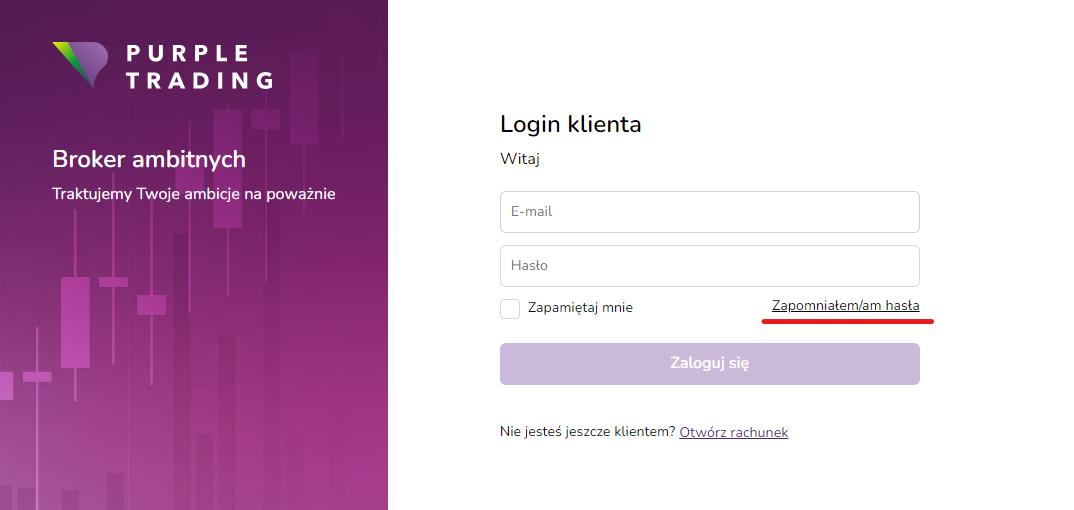Click the word TRADING in the logo
The width and height of the screenshot is (1074, 510).
pos(199,80)
